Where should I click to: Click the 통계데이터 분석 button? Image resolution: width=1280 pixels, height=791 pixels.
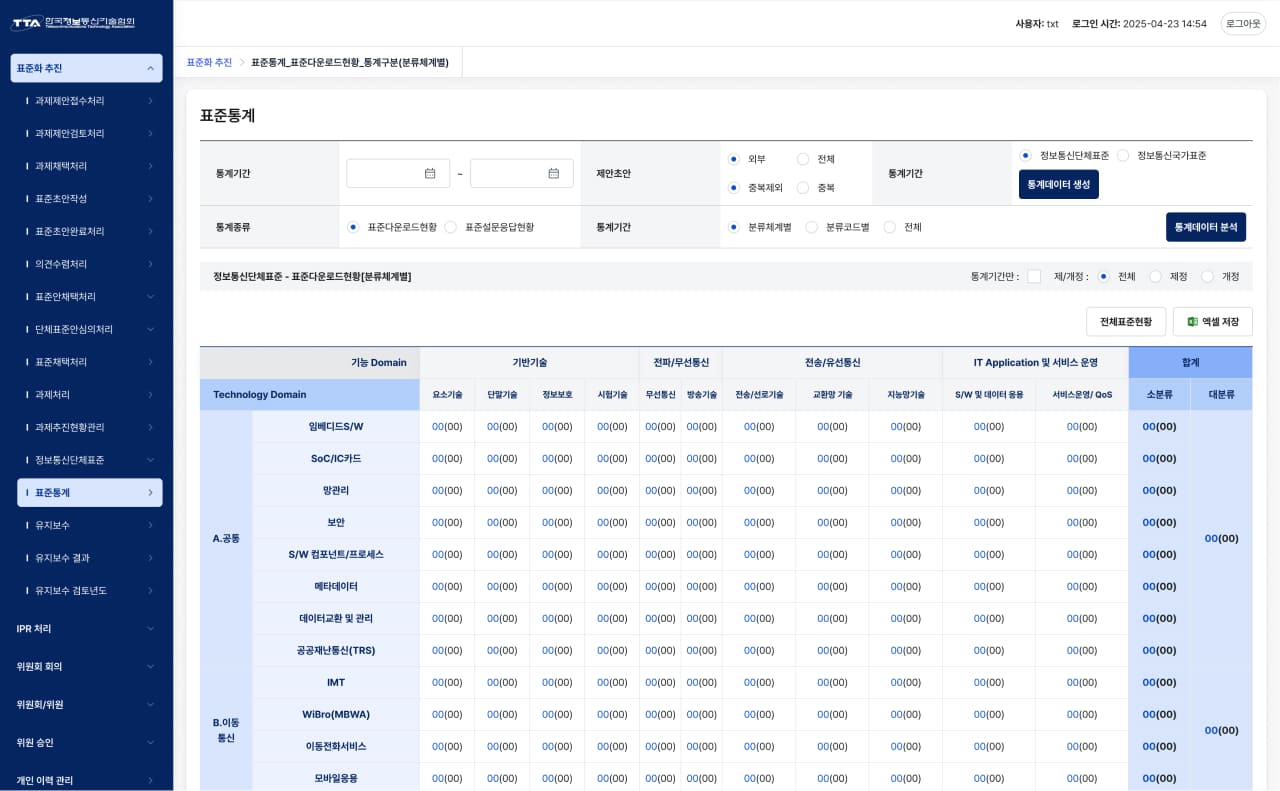(1205, 227)
